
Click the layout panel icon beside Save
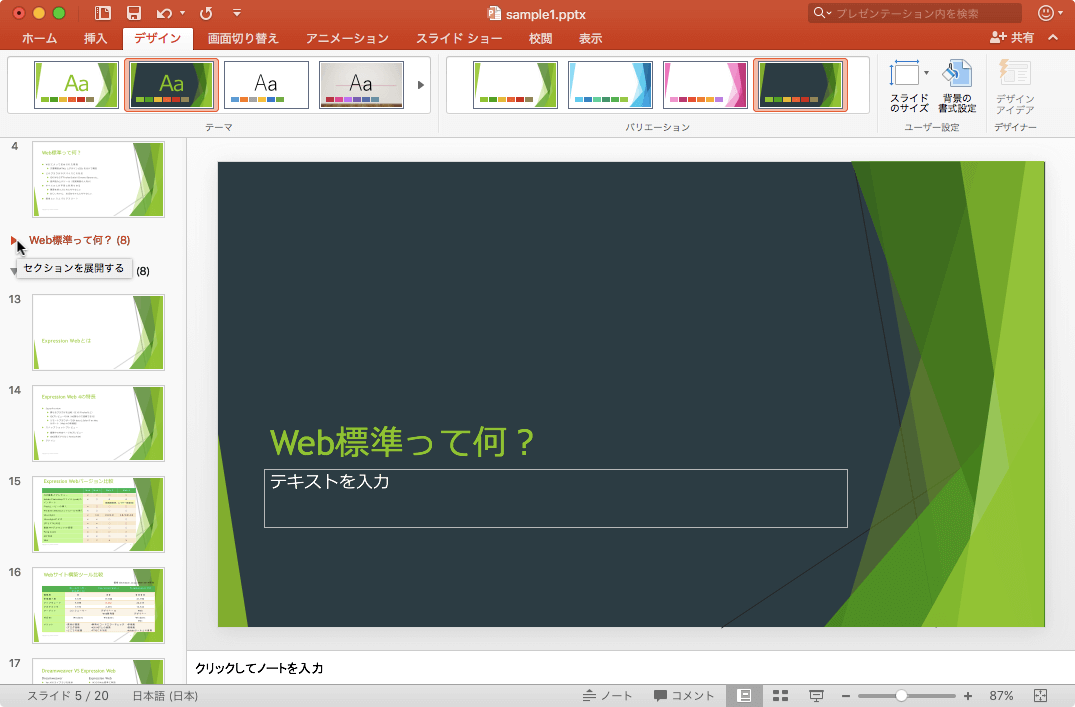pos(103,13)
